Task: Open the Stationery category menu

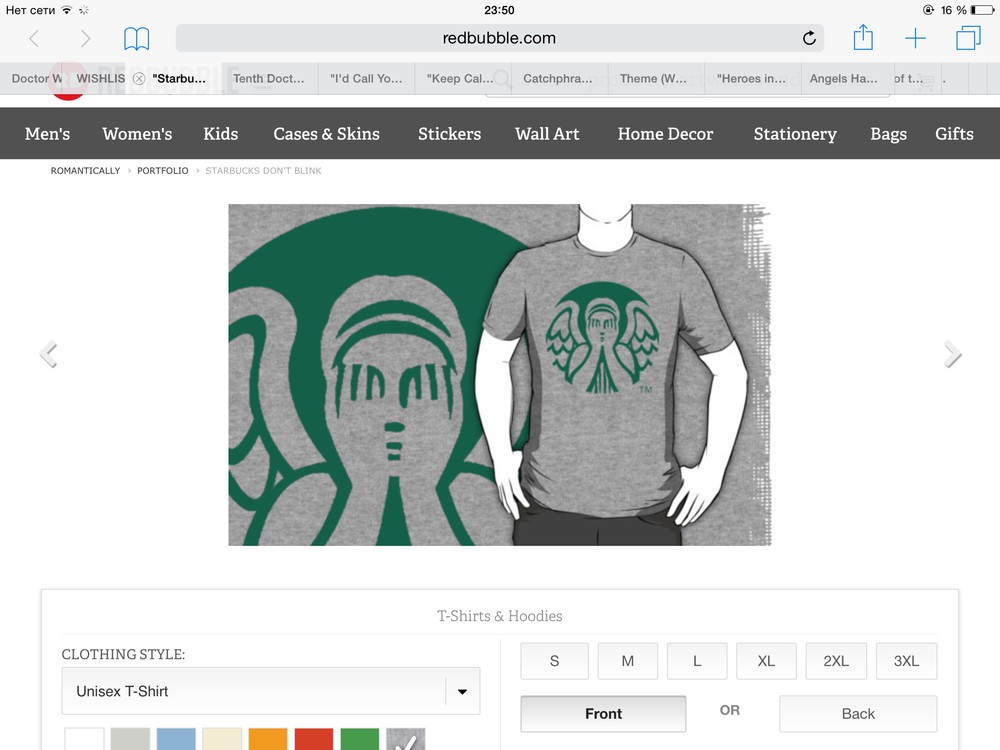Action: click(795, 134)
